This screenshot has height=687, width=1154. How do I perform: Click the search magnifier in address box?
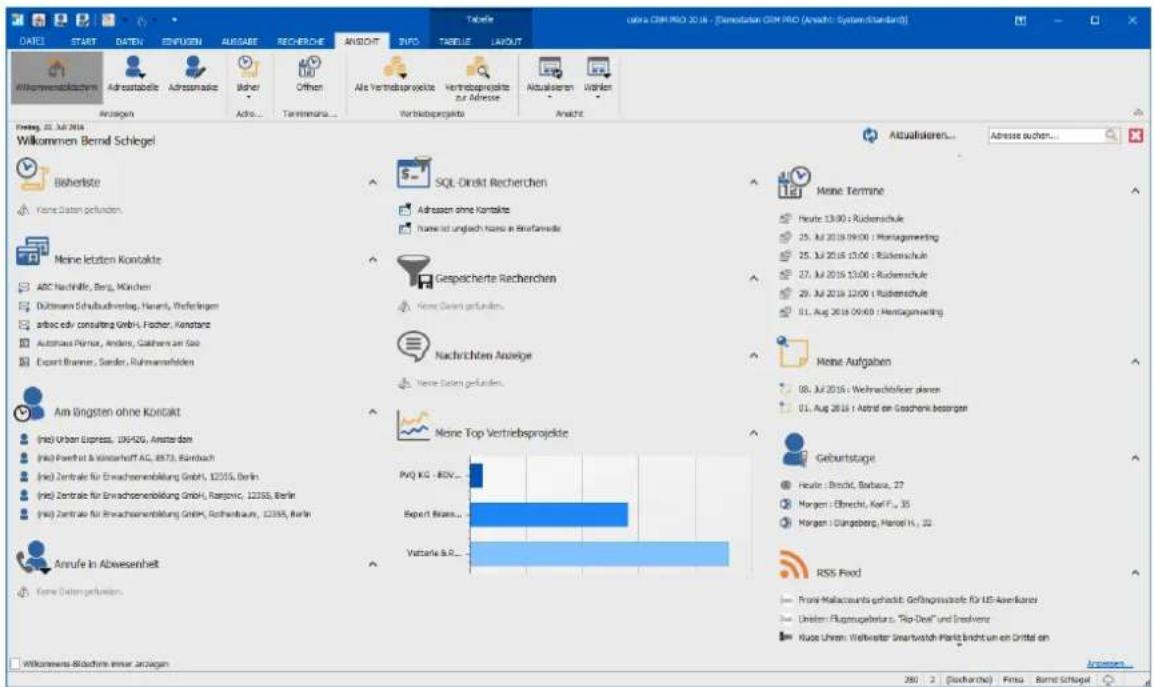coord(1111,135)
